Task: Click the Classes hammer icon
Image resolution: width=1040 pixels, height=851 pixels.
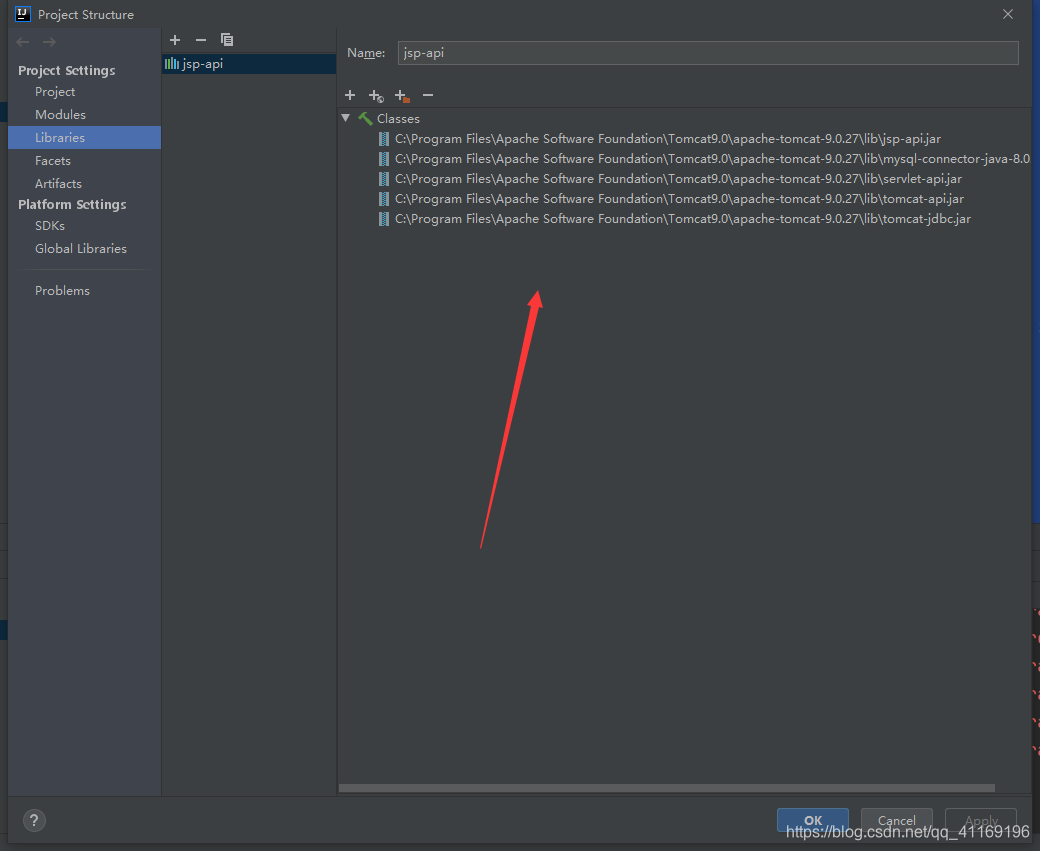Action: point(365,119)
